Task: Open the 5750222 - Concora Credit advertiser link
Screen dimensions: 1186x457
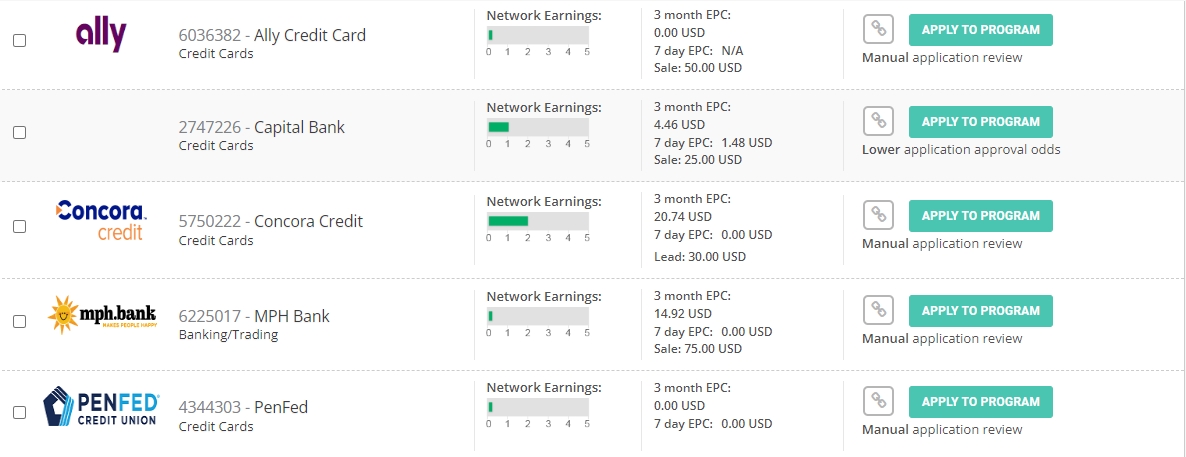Action: click(x=271, y=221)
